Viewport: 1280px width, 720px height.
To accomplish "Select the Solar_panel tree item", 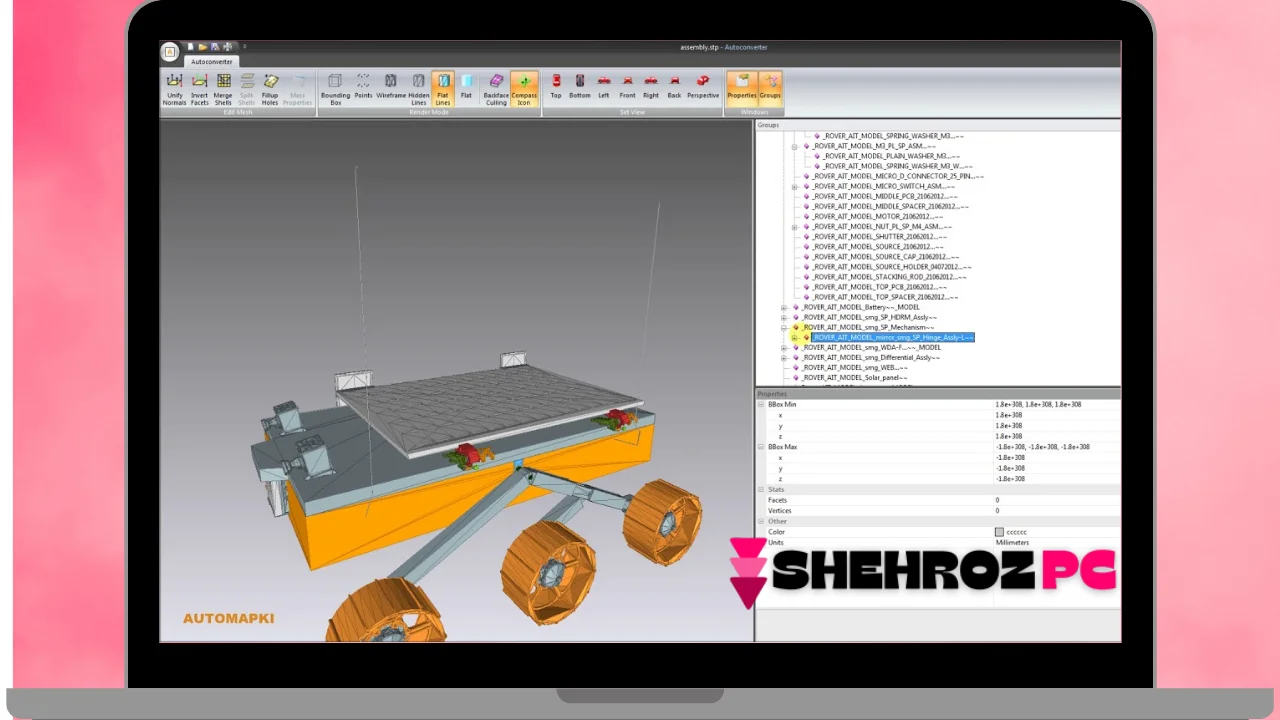I will click(854, 378).
